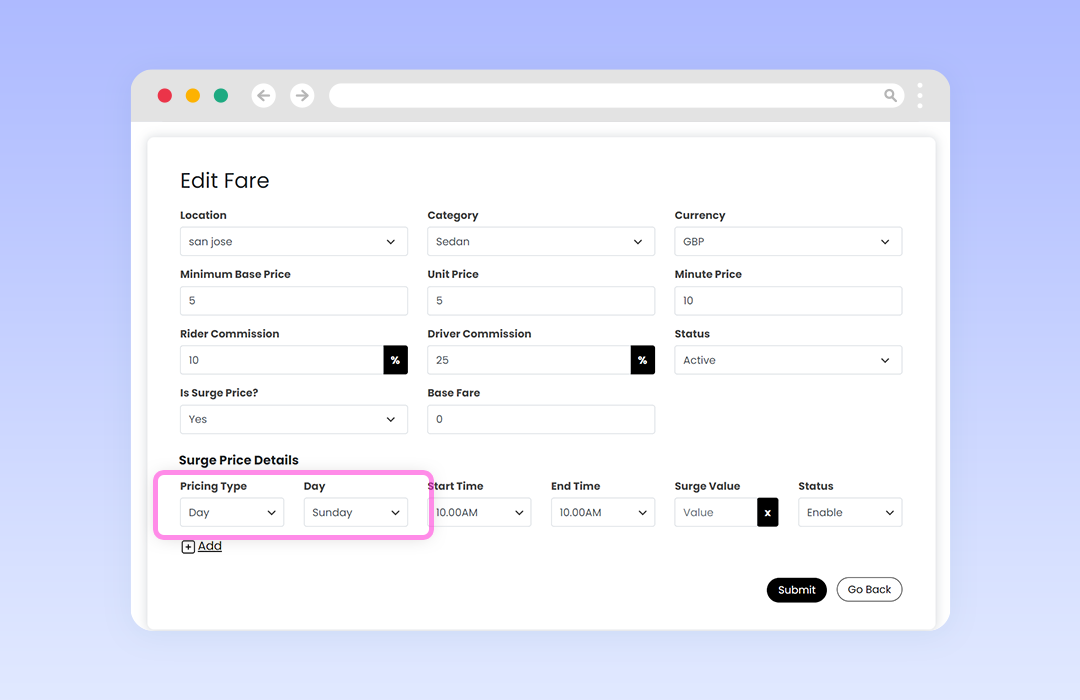Click the Add link under surge details

coord(209,546)
